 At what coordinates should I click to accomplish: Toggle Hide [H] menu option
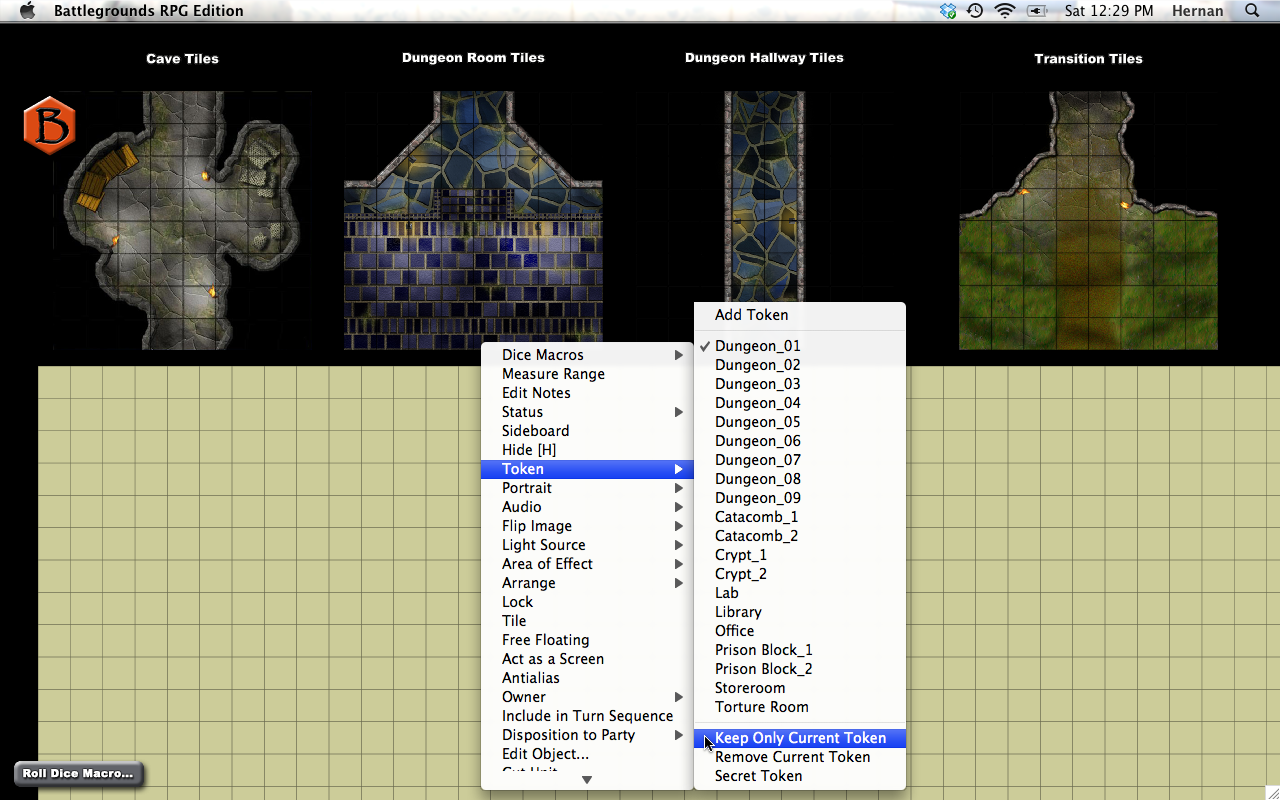click(587, 450)
